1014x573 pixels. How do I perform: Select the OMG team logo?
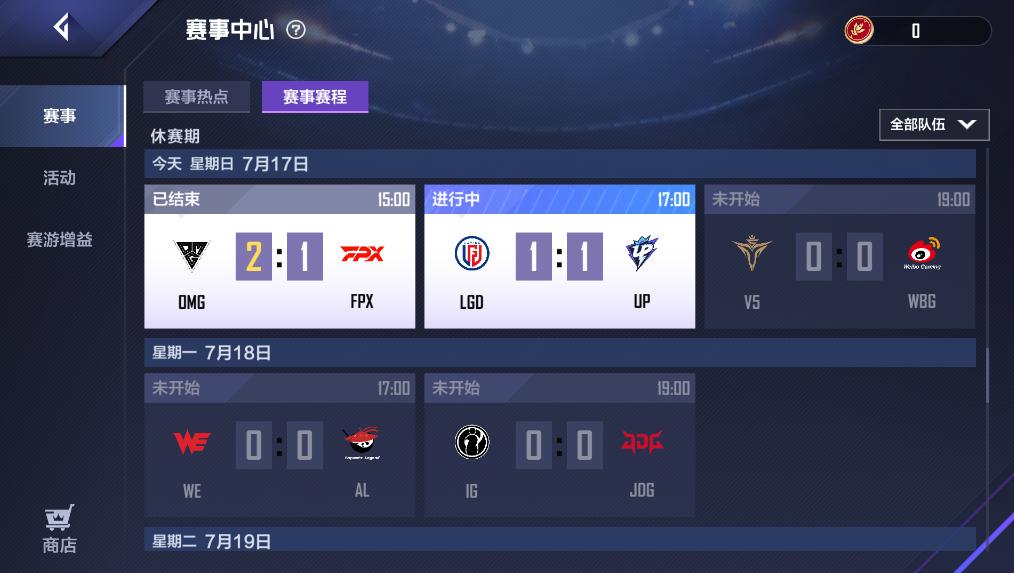click(x=191, y=255)
